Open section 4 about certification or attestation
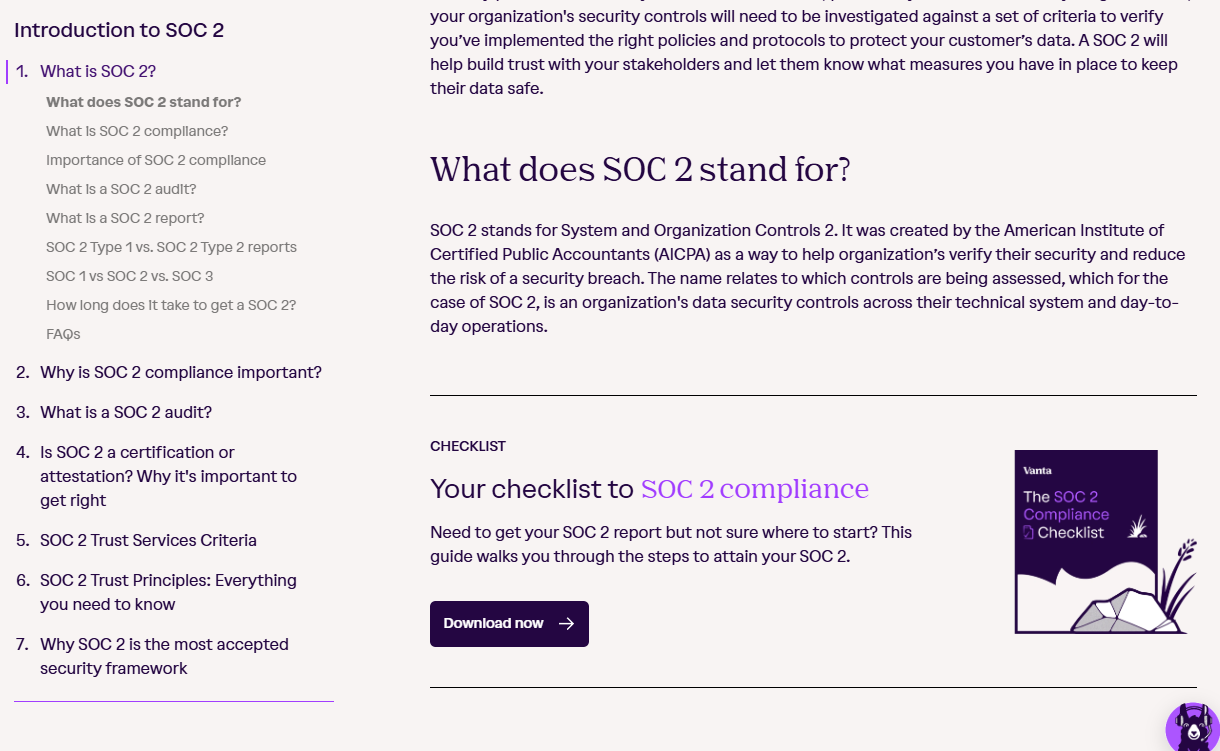 point(168,476)
